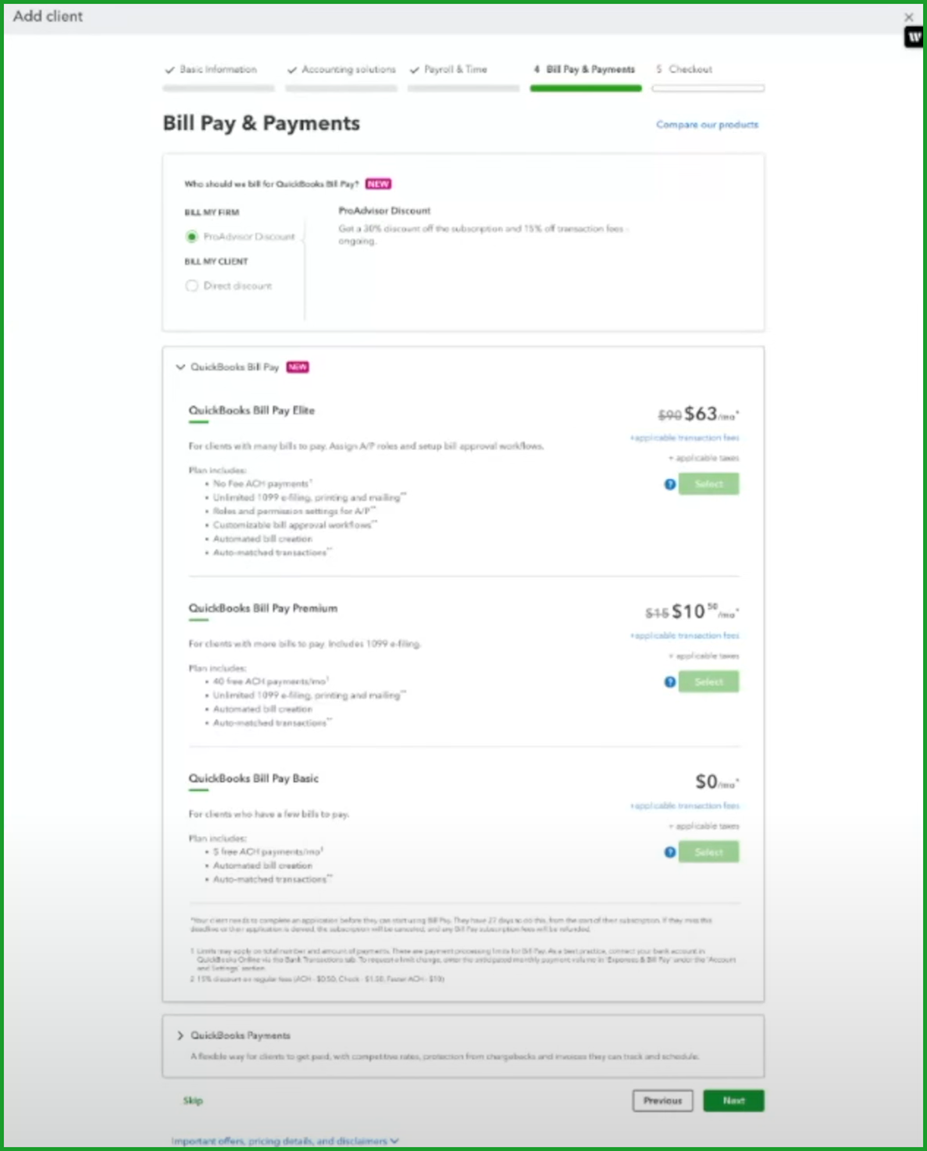Click the help icon beside Bill Pay Basic's Select button
This screenshot has height=1151, width=927.
tap(669, 852)
